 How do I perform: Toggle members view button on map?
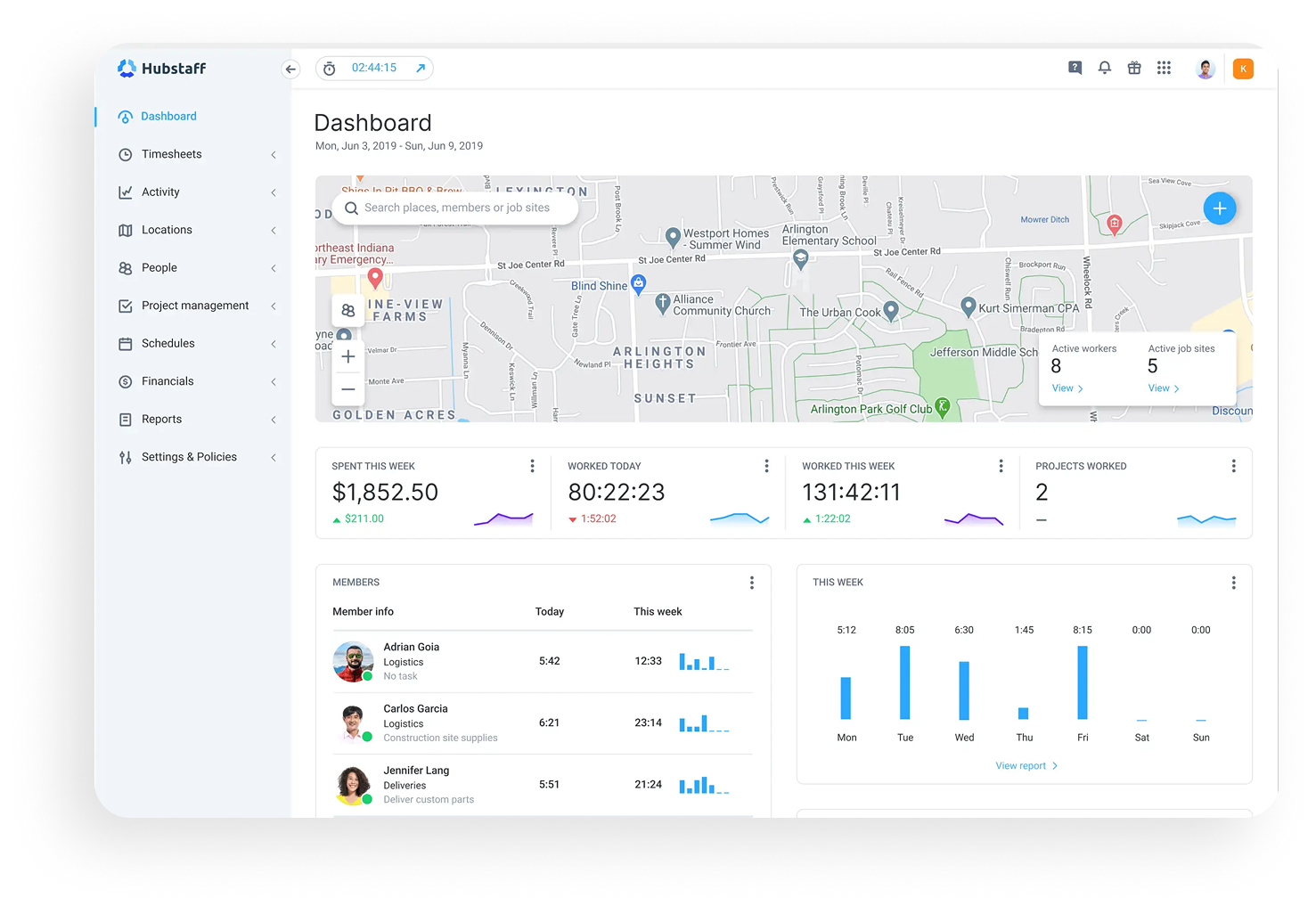(x=348, y=311)
